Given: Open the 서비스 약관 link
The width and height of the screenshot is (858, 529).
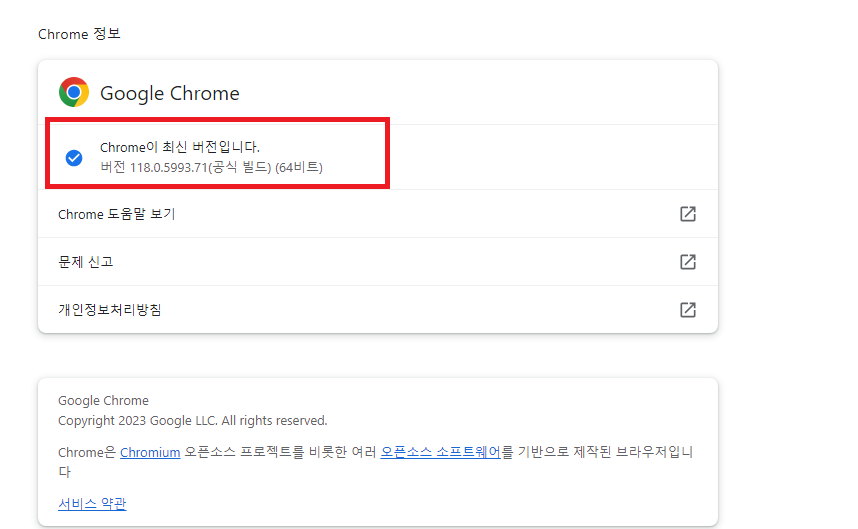Looking at the screenshot, I should click(x=92, y=503).
